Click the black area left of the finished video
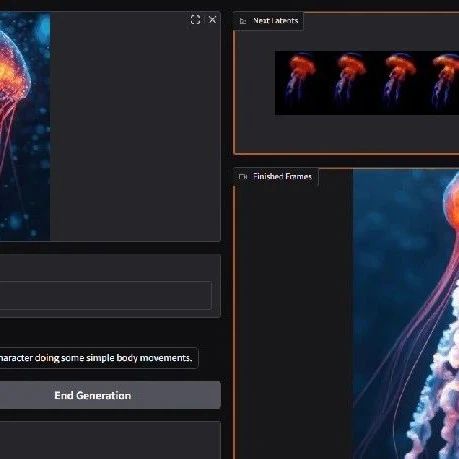This screenshot has height=459, width=459. pos(294,320)
